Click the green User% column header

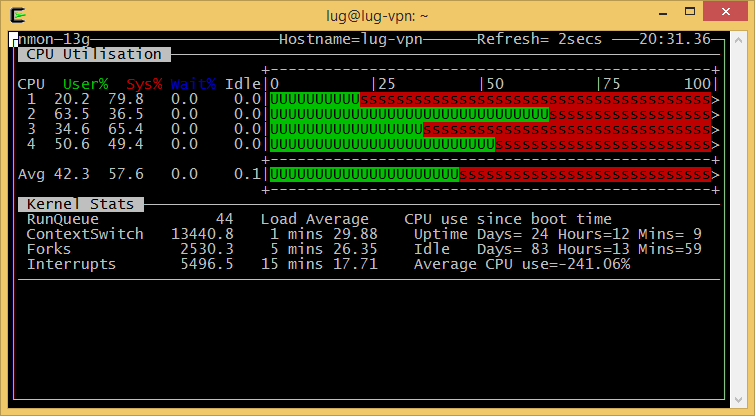(x=85, y=84)
